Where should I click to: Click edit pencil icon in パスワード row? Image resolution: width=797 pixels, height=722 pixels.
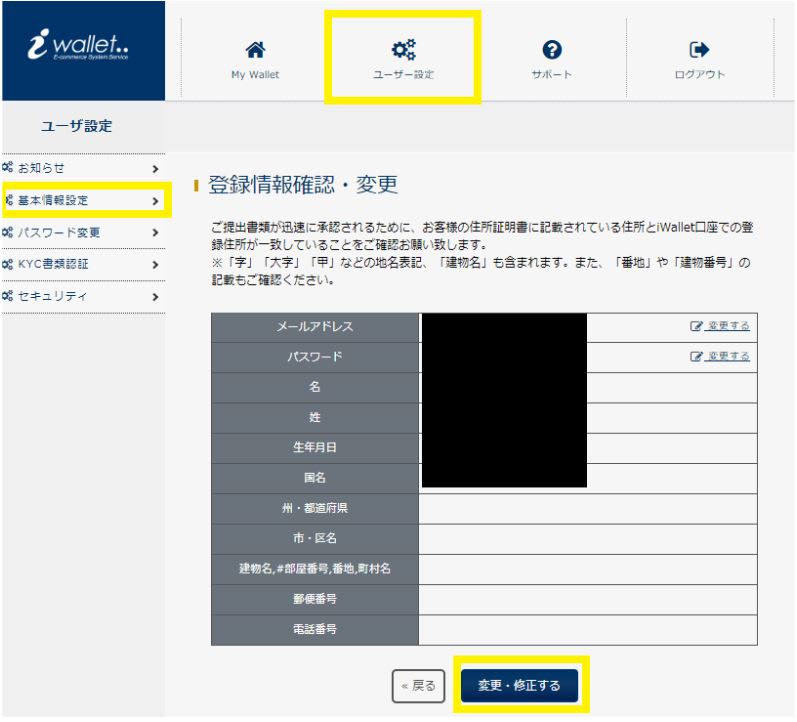pyautogui.click(x=696, y=356)
